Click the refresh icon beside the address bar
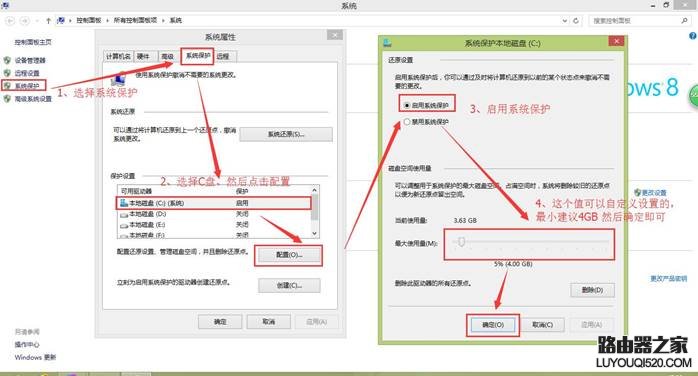 (576, 20)
